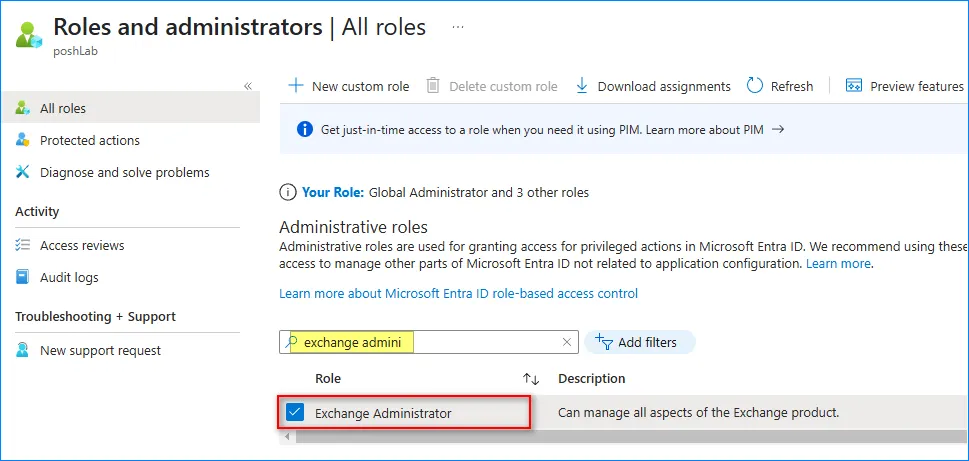Click the Diagnose and solve problems wrench icon

coord(23,172)
